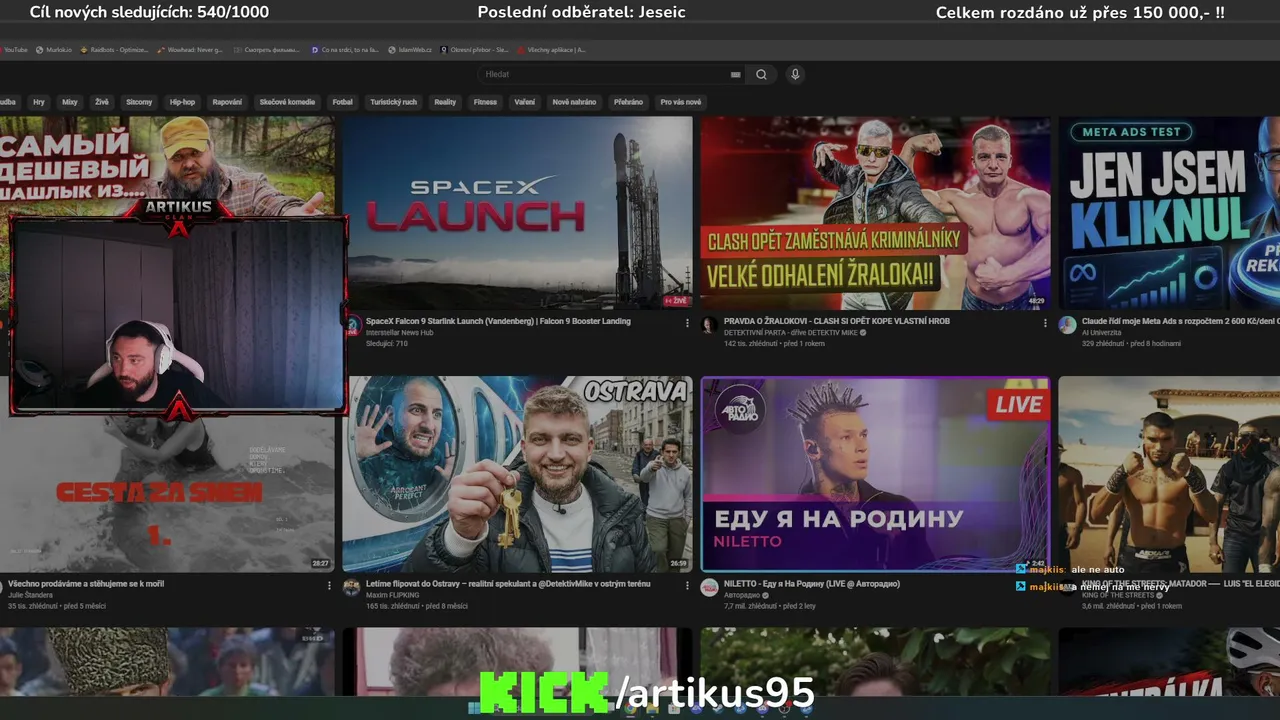The width and height of the screenshot is (1280, 720).
Task: Open the Cesta za snem video thumbnail
Action: pos(167,492)
